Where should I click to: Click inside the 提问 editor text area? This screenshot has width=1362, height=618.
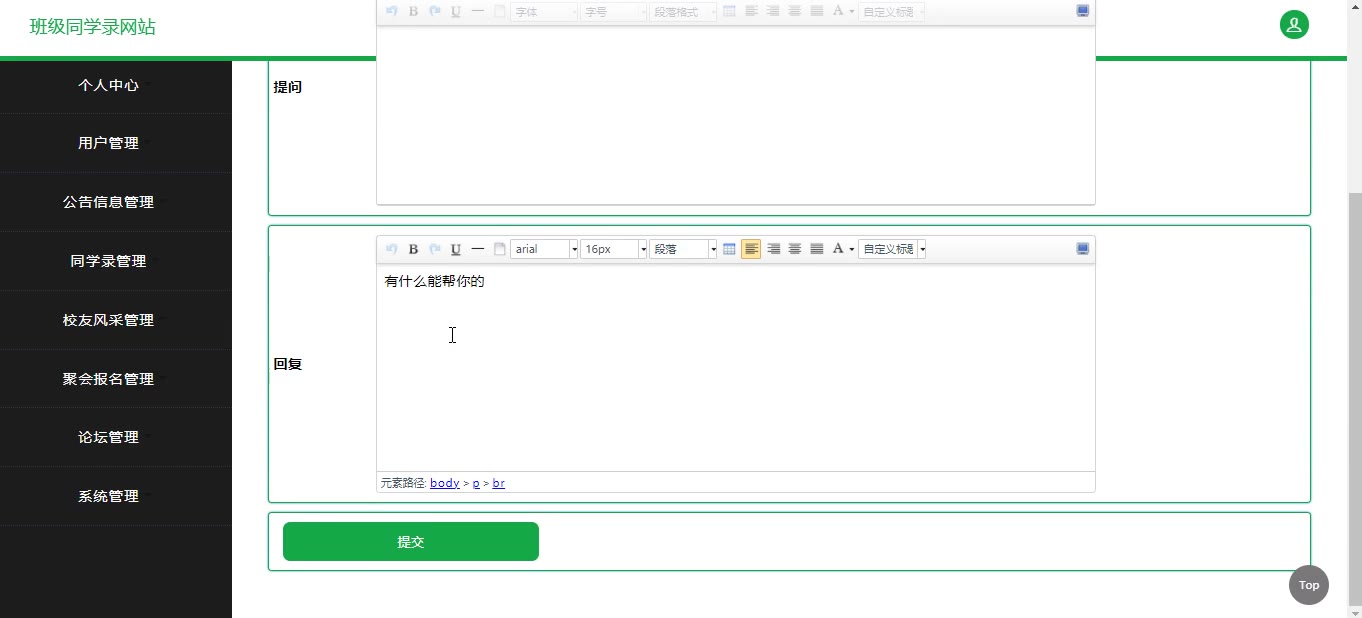coord(736,115)
